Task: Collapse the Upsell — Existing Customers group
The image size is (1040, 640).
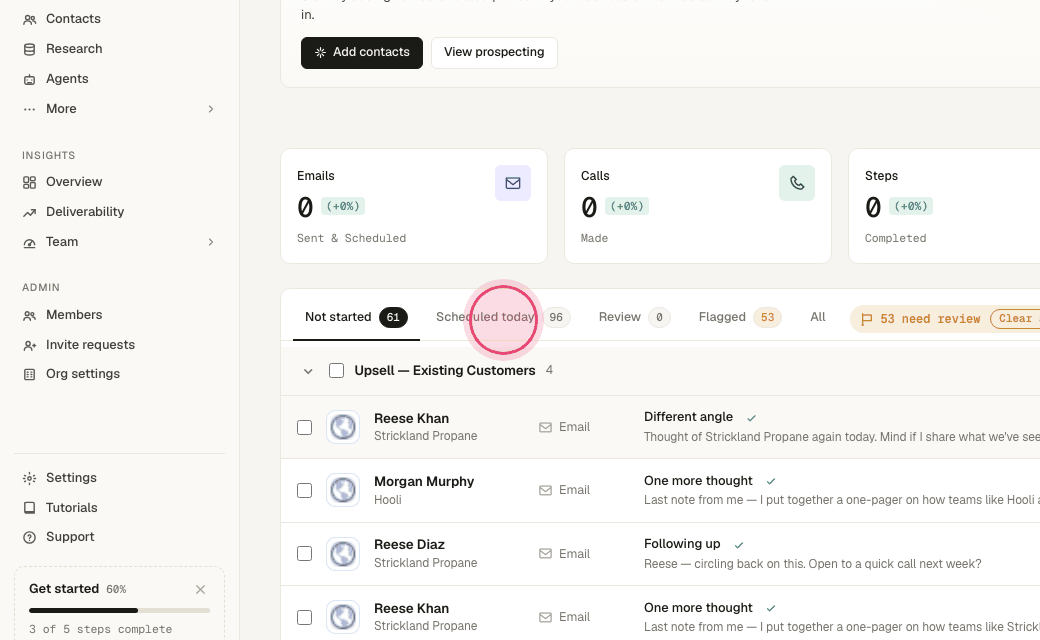Action: tap(308, 371)
